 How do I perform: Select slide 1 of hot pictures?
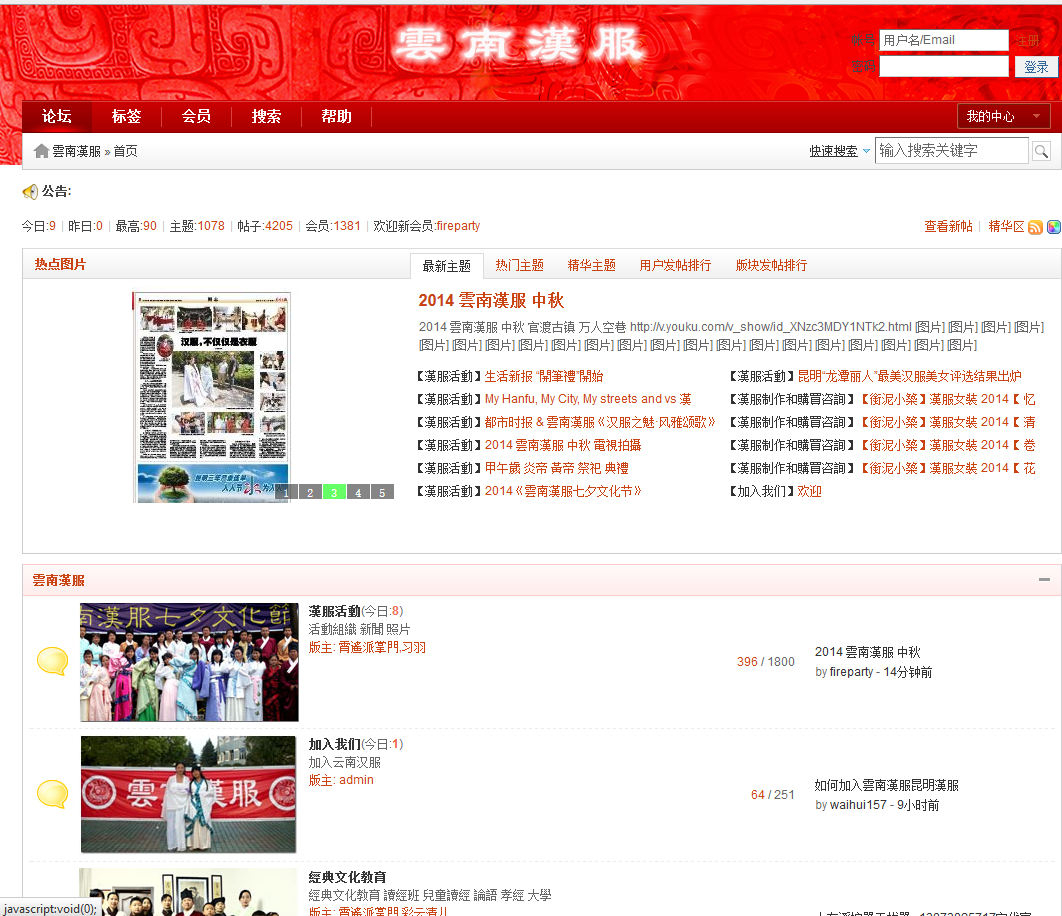(286, 493)
